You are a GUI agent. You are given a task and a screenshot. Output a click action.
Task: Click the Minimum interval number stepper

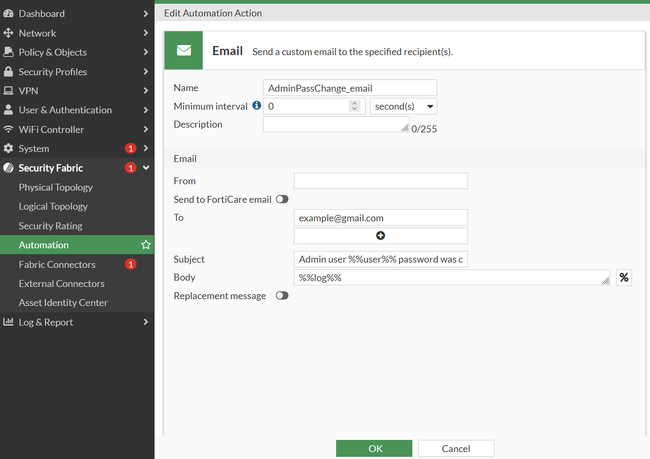(x=354, y=106)
